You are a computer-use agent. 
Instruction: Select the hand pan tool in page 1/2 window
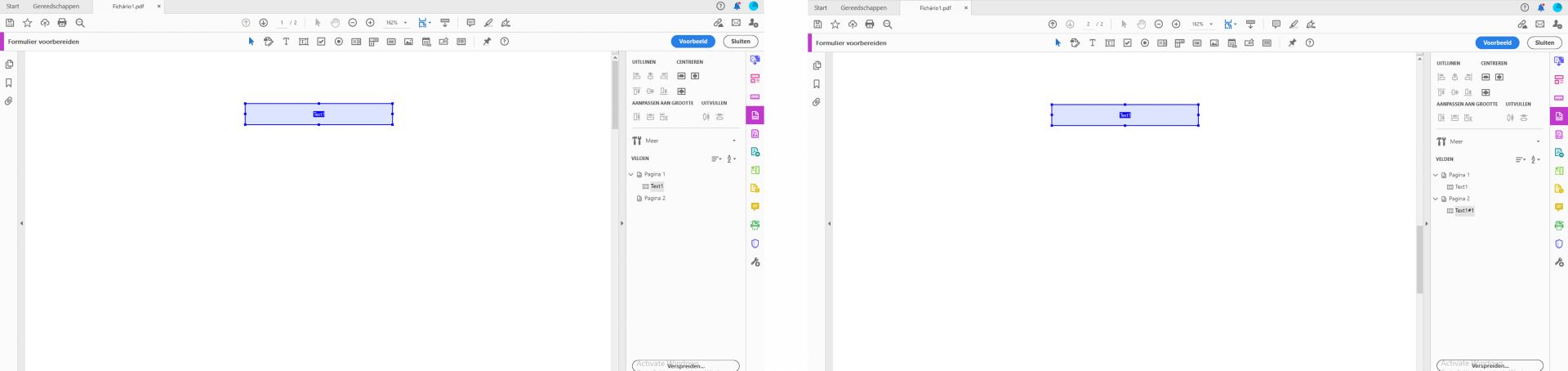pyautogui.click(x=335, y=23)
